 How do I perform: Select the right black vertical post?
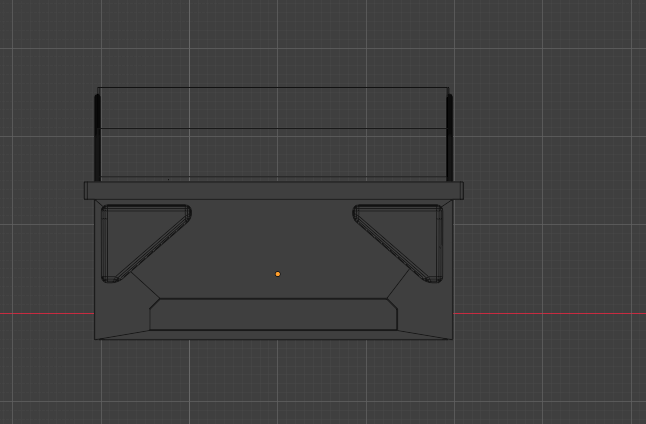click(x=449, y=138)
